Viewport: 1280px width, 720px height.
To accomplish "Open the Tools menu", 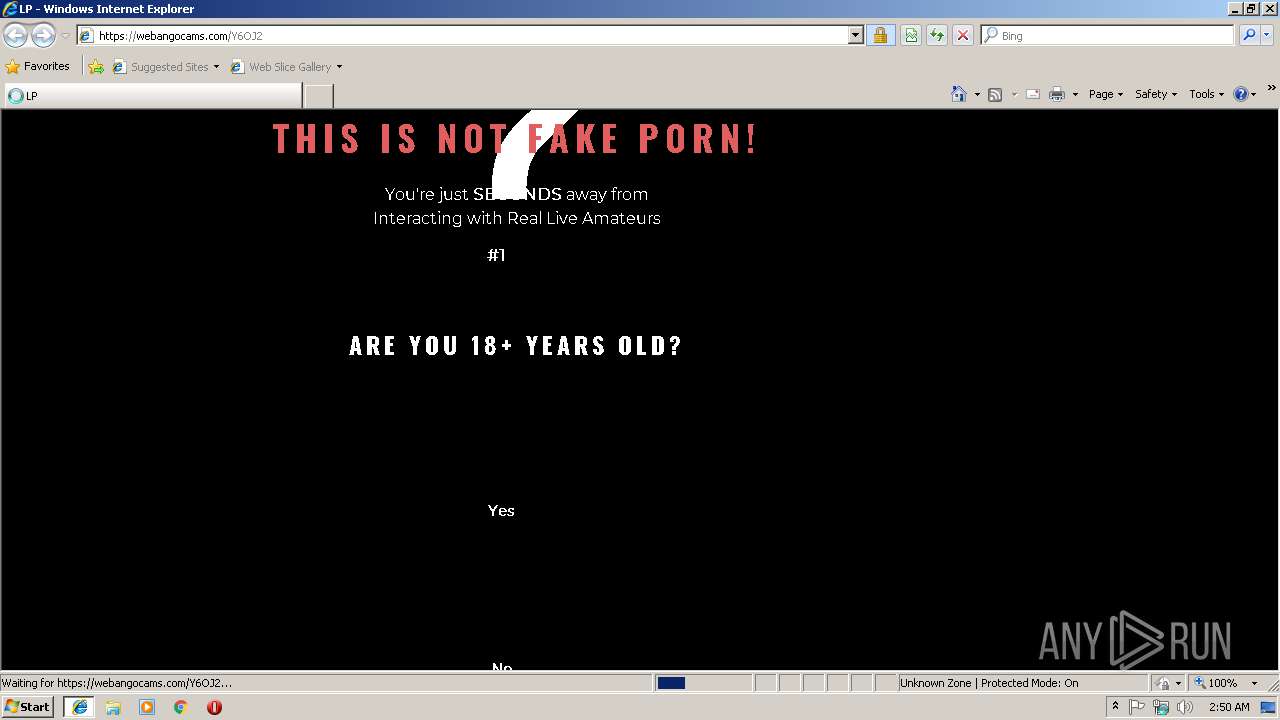I will click(x=1206, y=94).
